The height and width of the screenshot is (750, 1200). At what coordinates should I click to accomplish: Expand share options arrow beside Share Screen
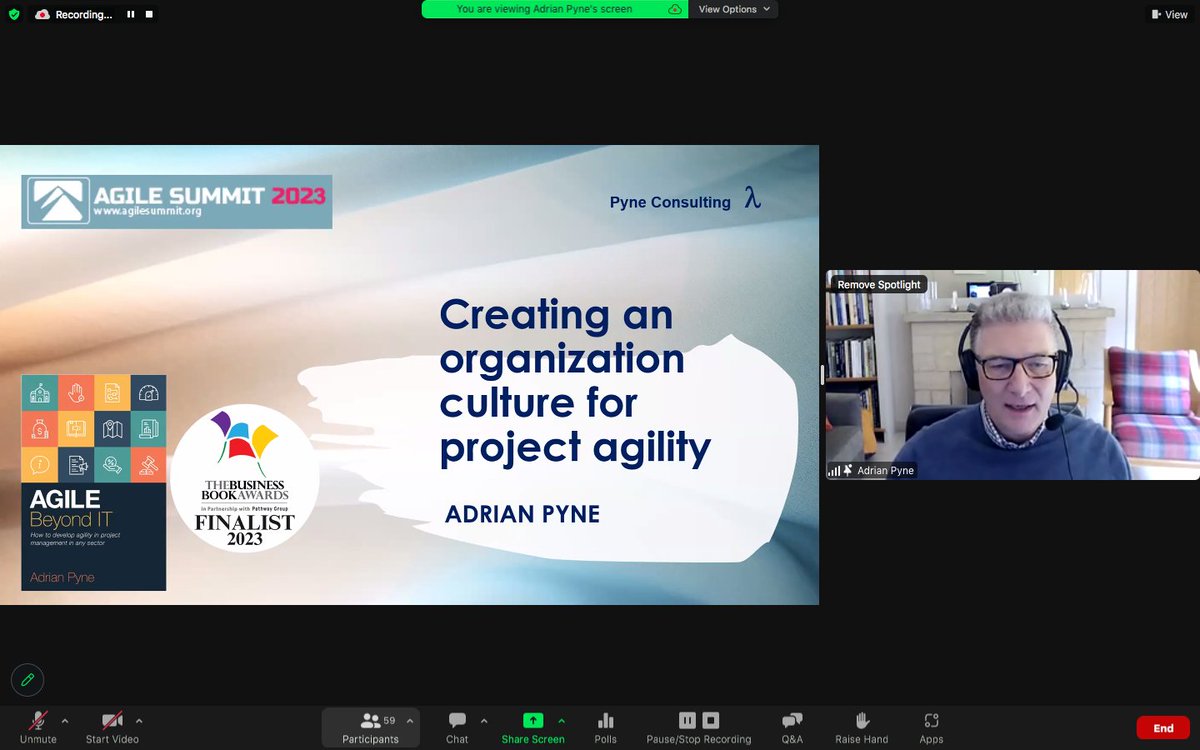click(x=561, y=720)
